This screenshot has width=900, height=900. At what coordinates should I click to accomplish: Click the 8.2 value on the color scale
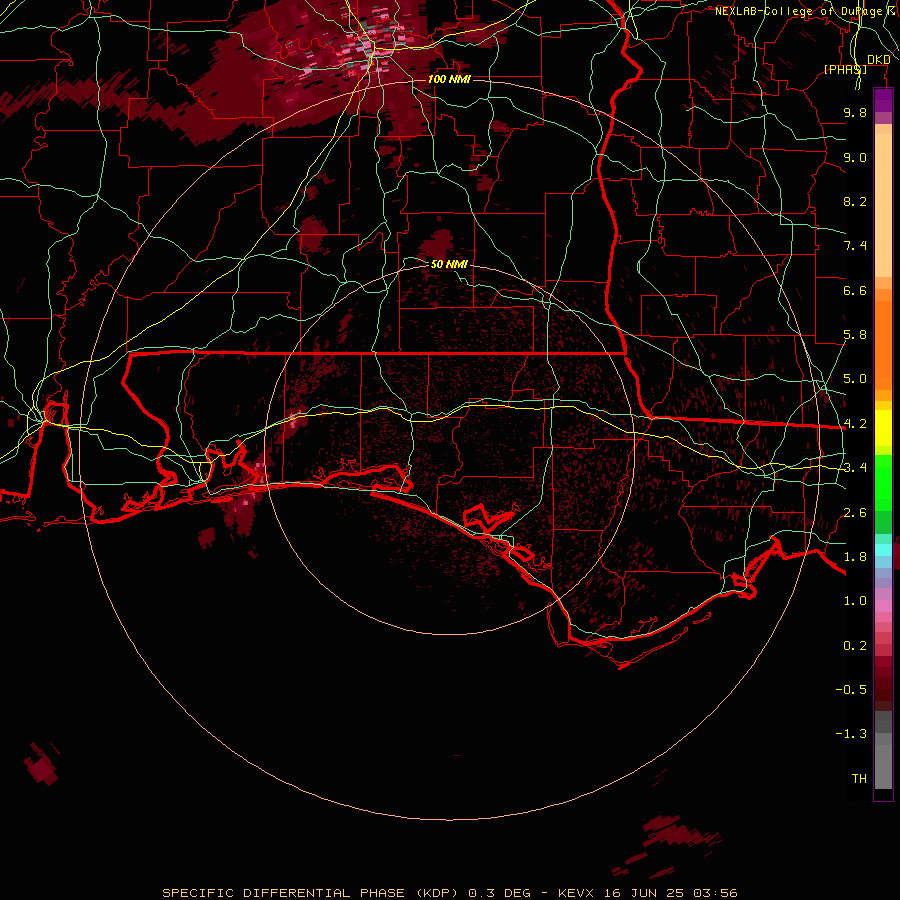point(855,201)
